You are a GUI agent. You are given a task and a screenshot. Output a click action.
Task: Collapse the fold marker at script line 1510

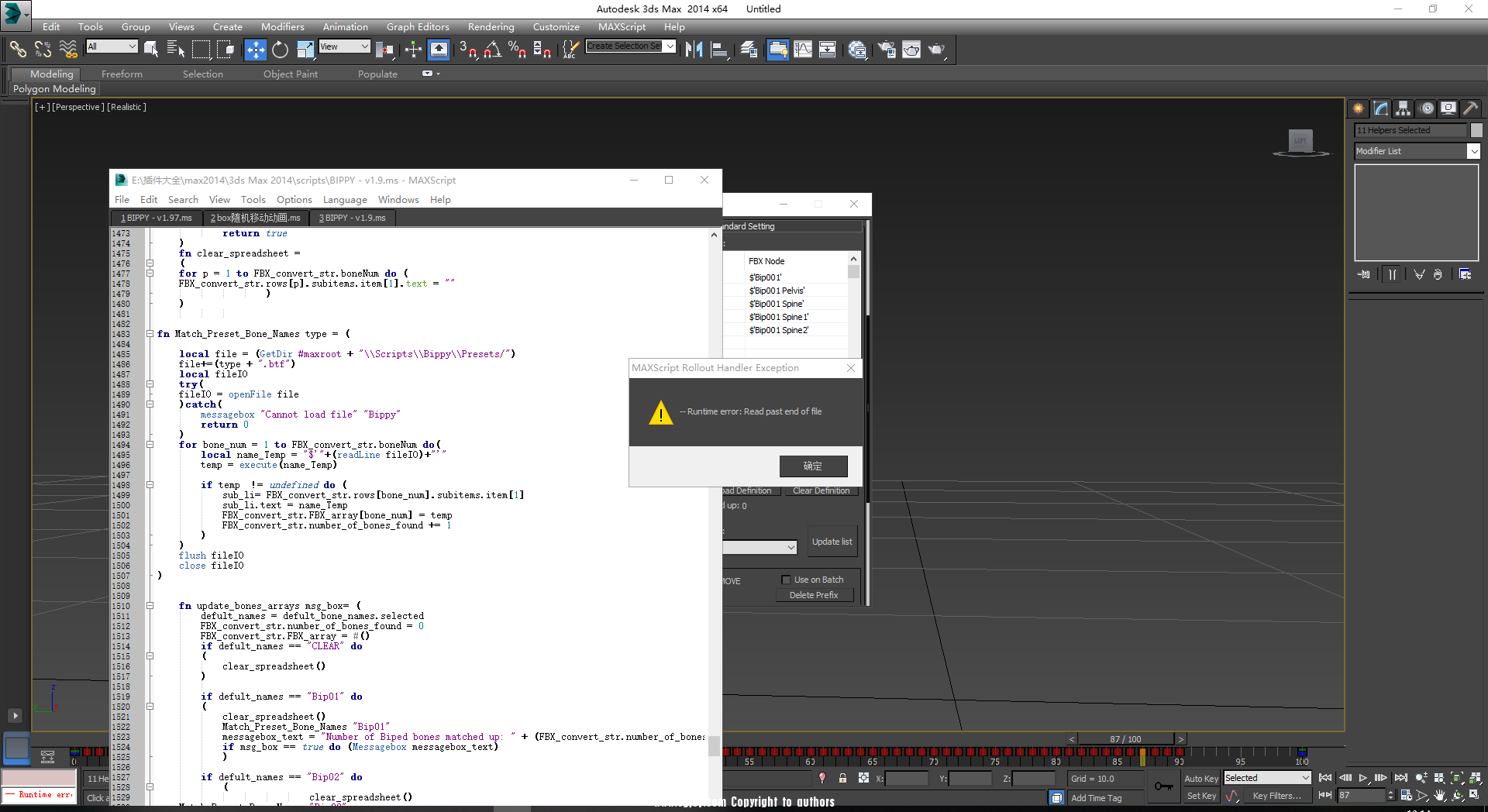tap(150, 606)
